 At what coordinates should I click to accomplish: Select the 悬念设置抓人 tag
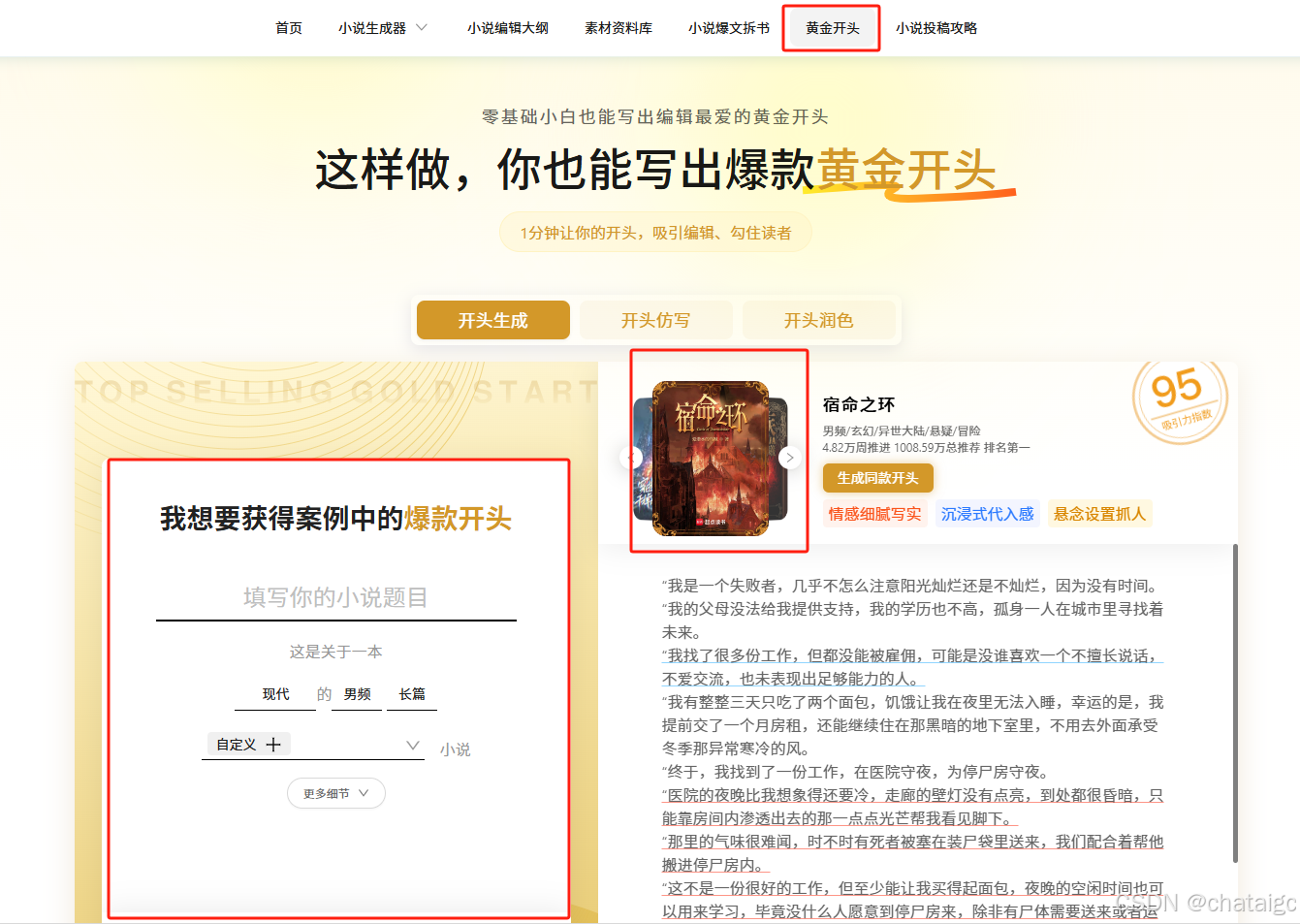coord(1100,514)
